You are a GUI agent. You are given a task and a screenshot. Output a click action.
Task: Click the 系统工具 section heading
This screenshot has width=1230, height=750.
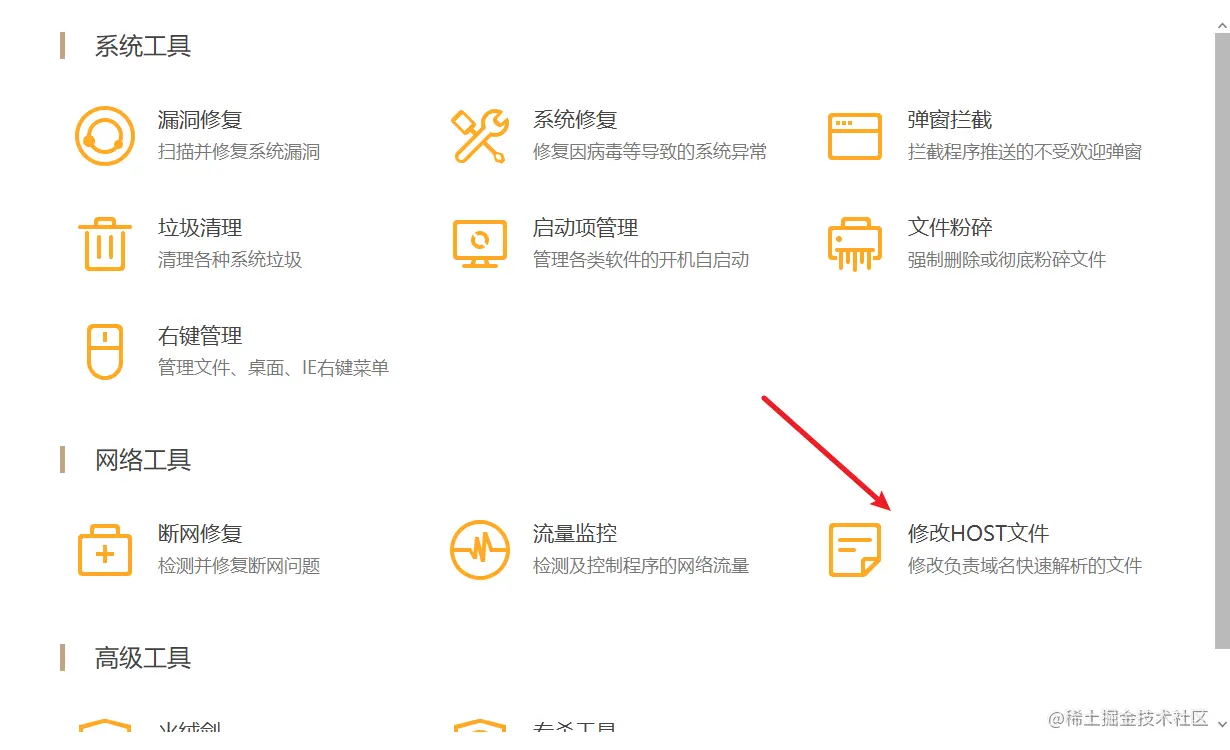coord(143,46)
